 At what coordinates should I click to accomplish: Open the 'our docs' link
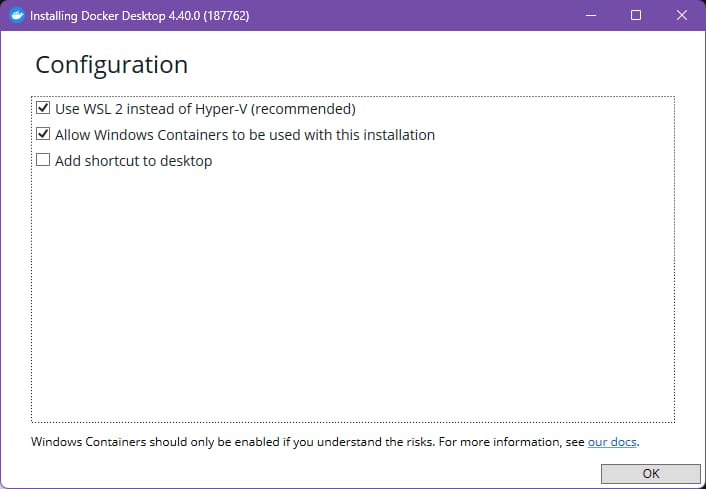(612, 442)
